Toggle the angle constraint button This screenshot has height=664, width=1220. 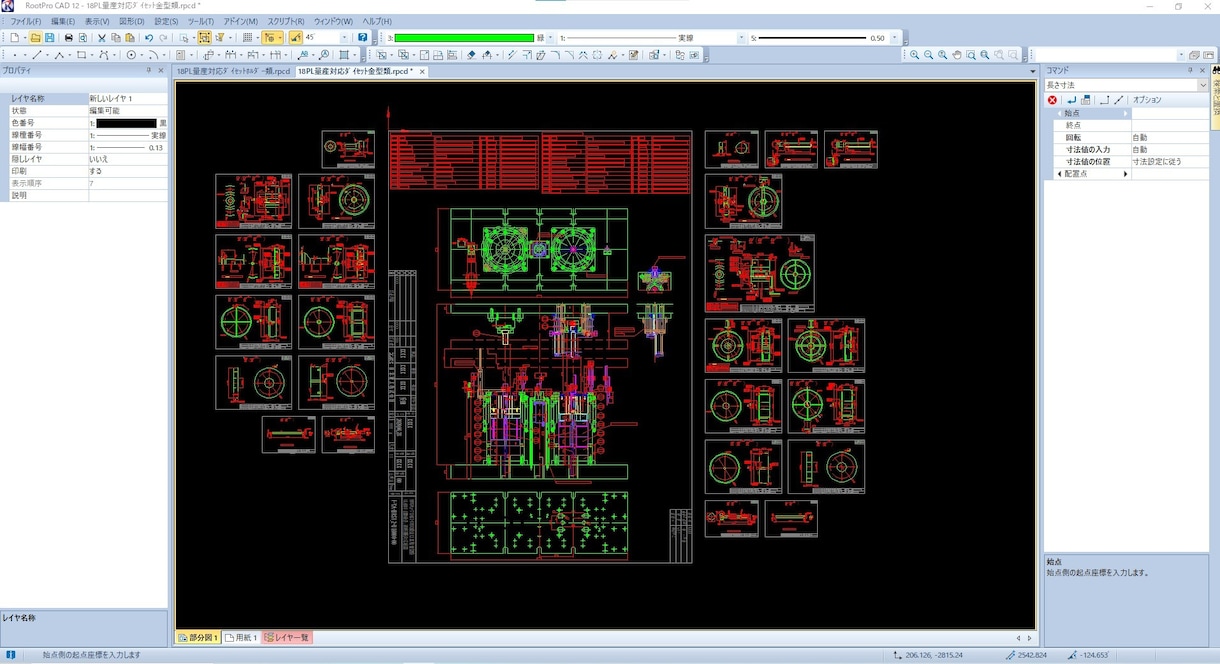point(296,37)
